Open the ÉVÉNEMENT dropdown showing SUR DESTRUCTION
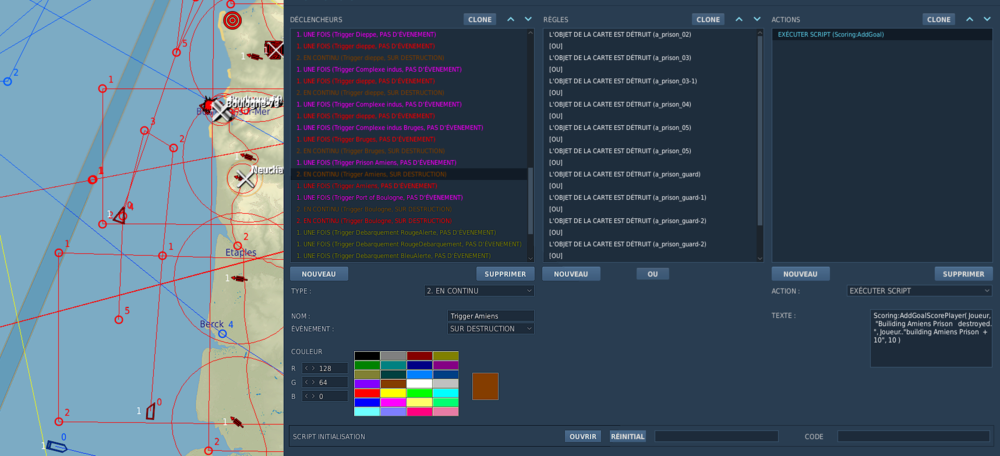Viewport: 1000px width, 456px height. tap(491, 328)
